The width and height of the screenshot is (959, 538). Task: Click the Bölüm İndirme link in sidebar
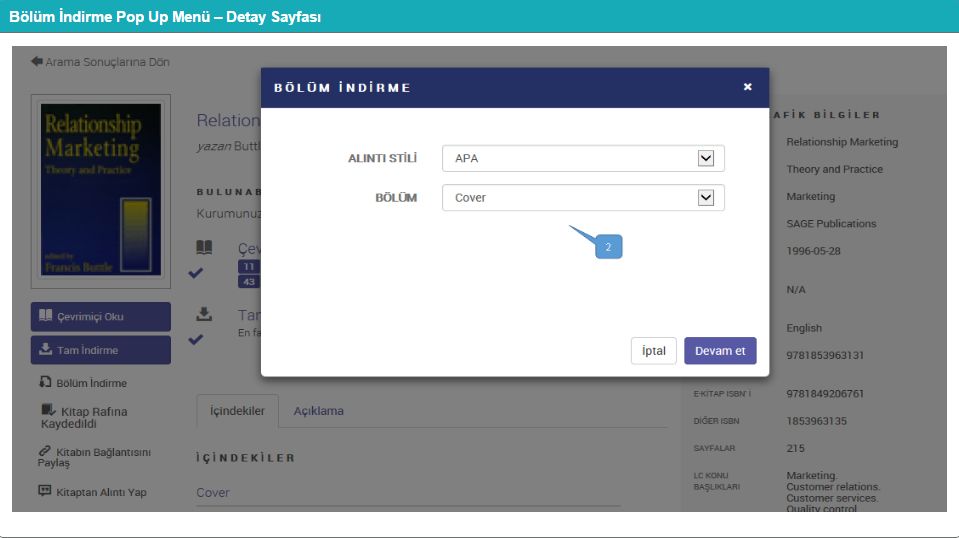(91, 383)
